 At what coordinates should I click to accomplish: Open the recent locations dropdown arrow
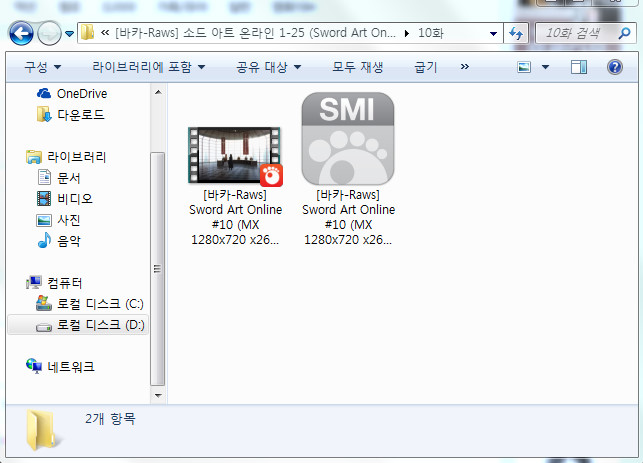point(70,34)
